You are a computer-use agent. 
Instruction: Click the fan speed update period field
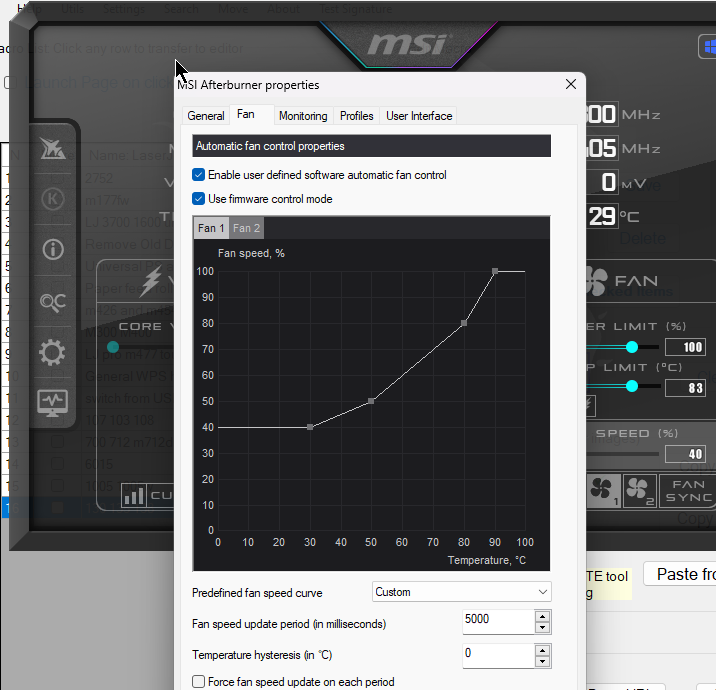498,622
